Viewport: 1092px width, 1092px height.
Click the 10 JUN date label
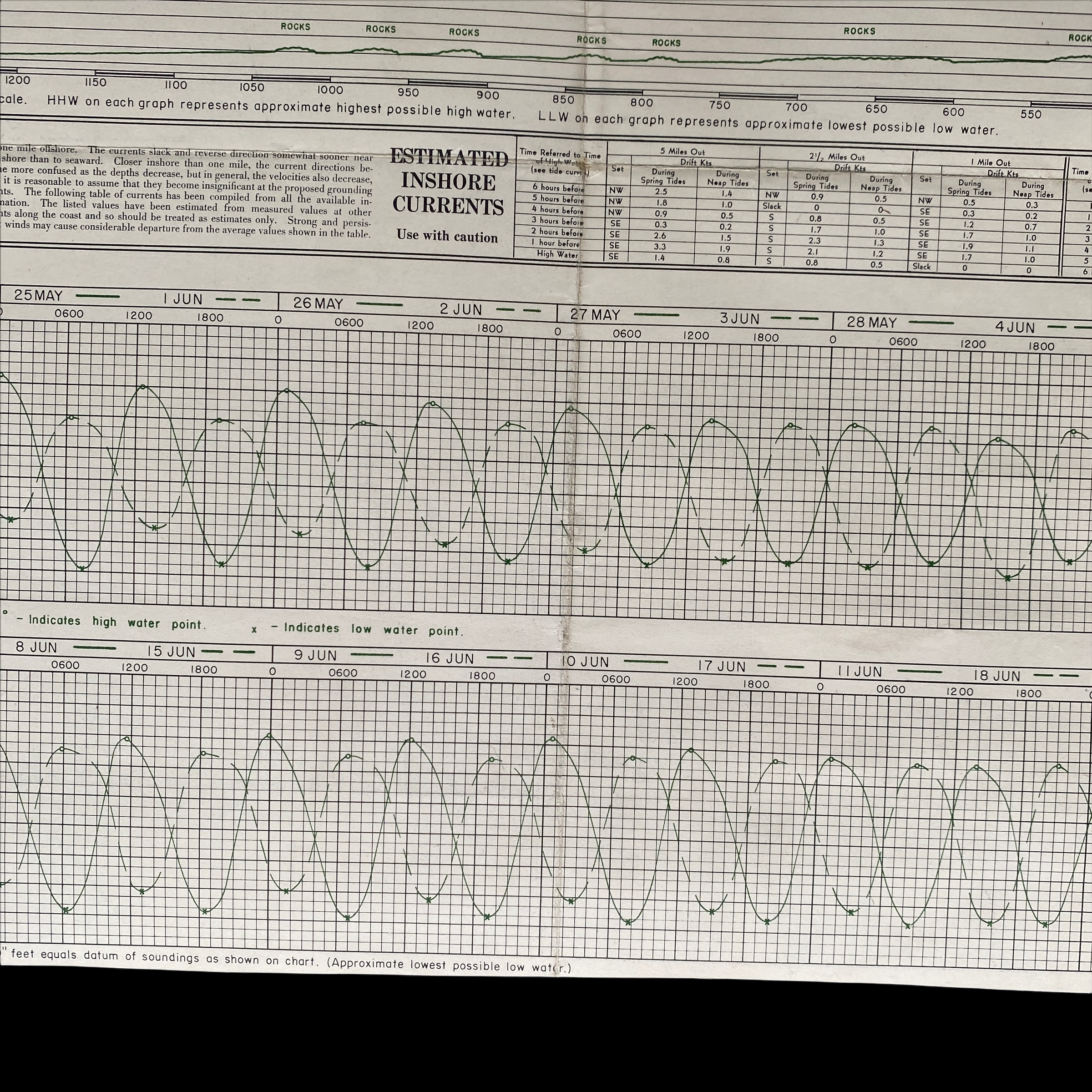[x=585, y=662]
